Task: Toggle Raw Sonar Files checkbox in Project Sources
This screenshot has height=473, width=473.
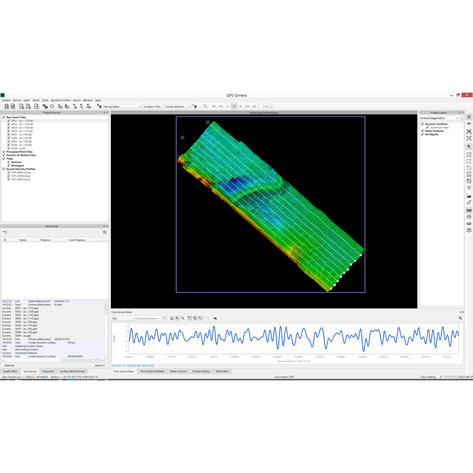Action: coord(4,117)
